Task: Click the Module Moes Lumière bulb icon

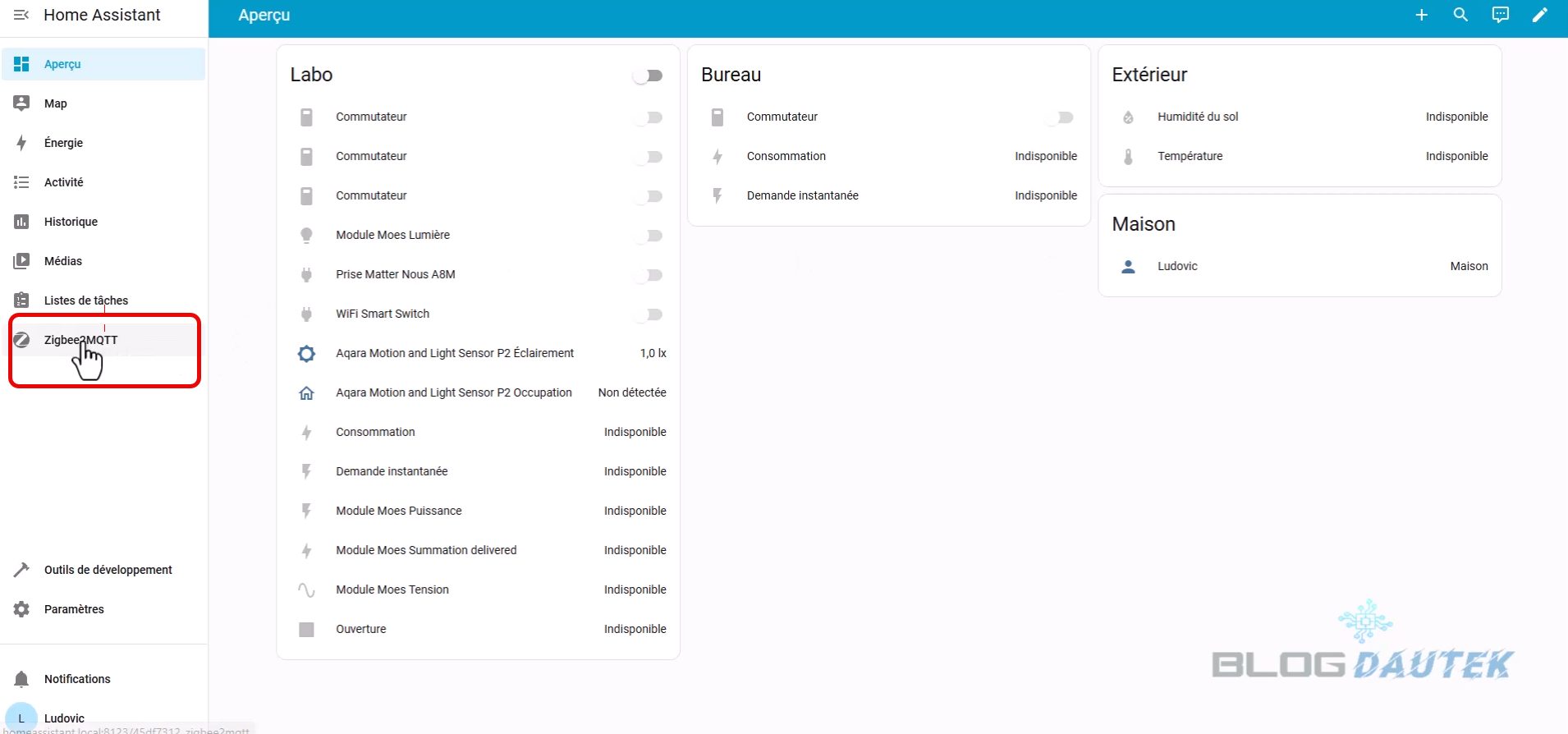Action: 306,236
